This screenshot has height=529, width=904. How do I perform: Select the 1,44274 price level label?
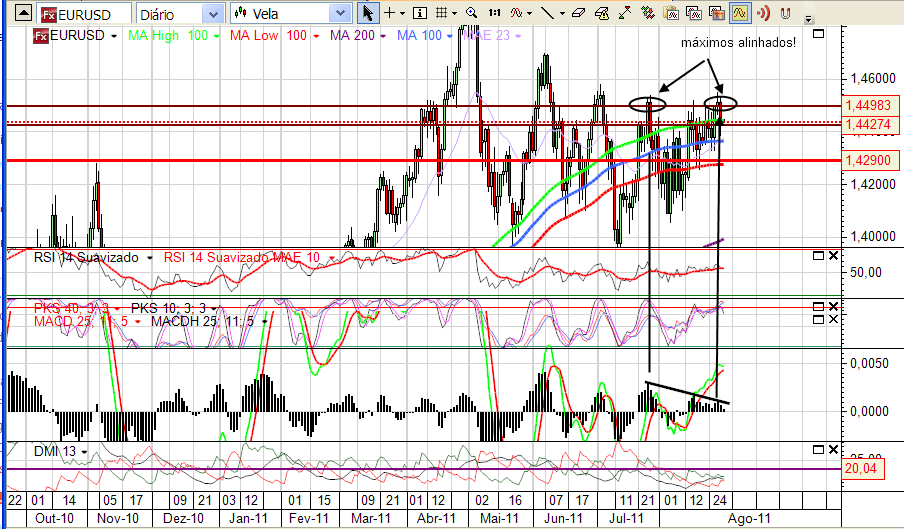coord(869,124)
